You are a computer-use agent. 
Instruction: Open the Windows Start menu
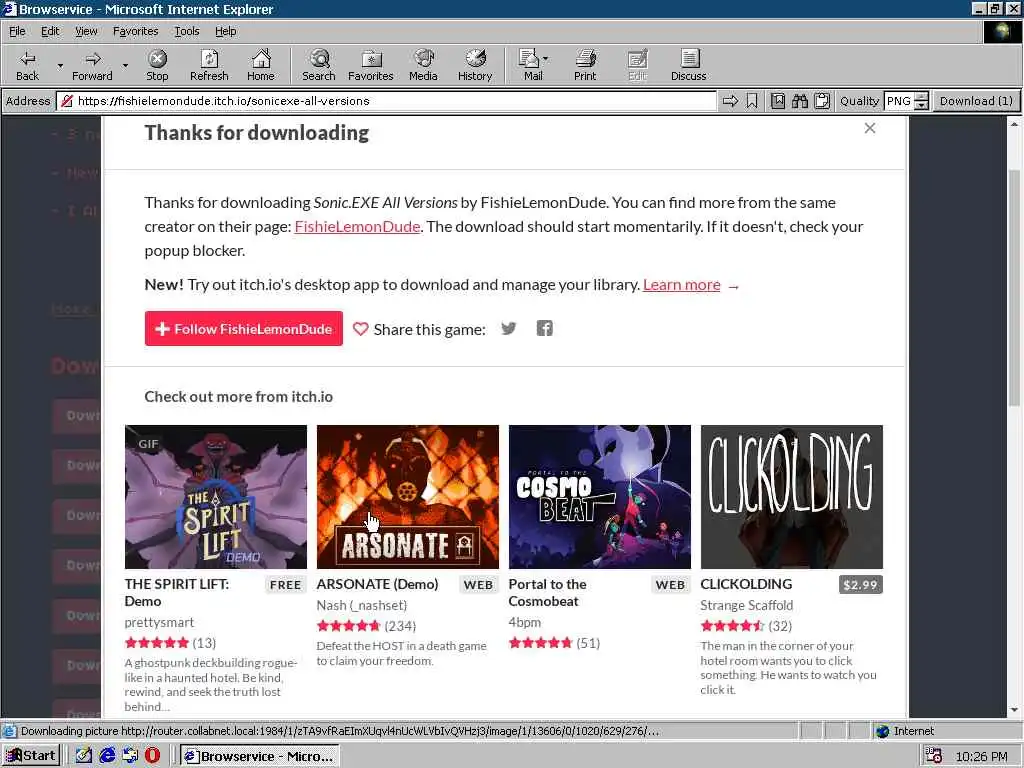click(31, 756)
